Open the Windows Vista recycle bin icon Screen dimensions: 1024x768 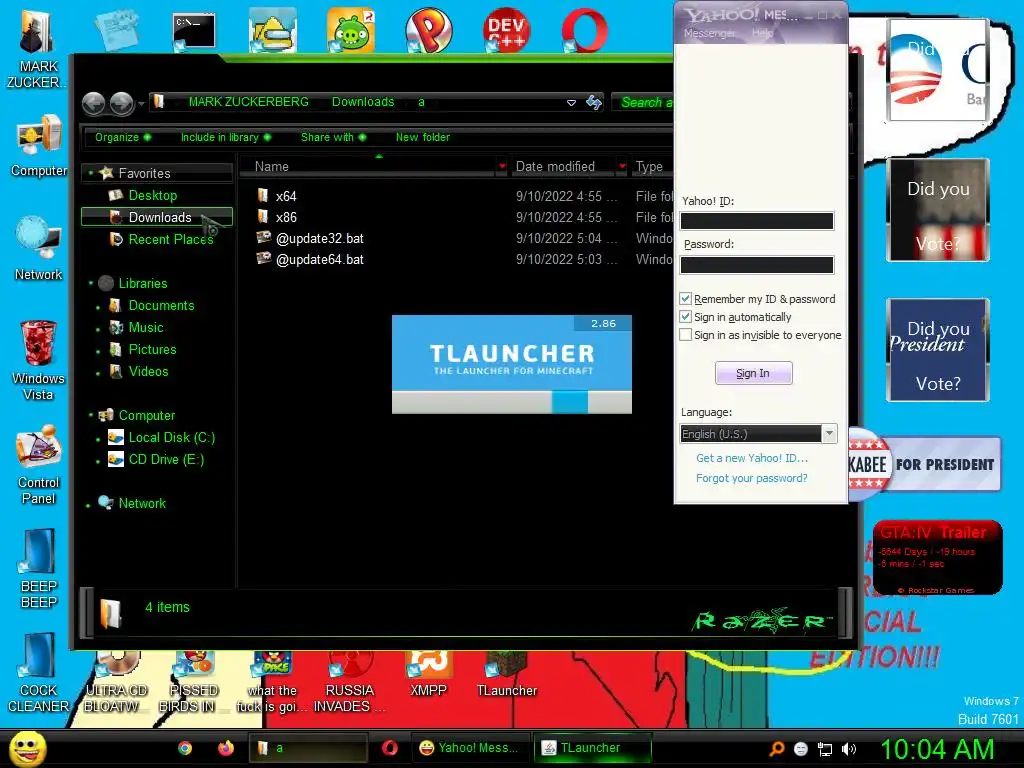(39, 360)
